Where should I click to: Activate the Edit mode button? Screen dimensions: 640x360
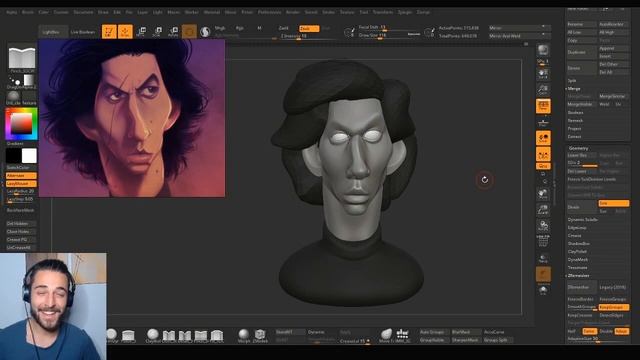coord(109,31)
